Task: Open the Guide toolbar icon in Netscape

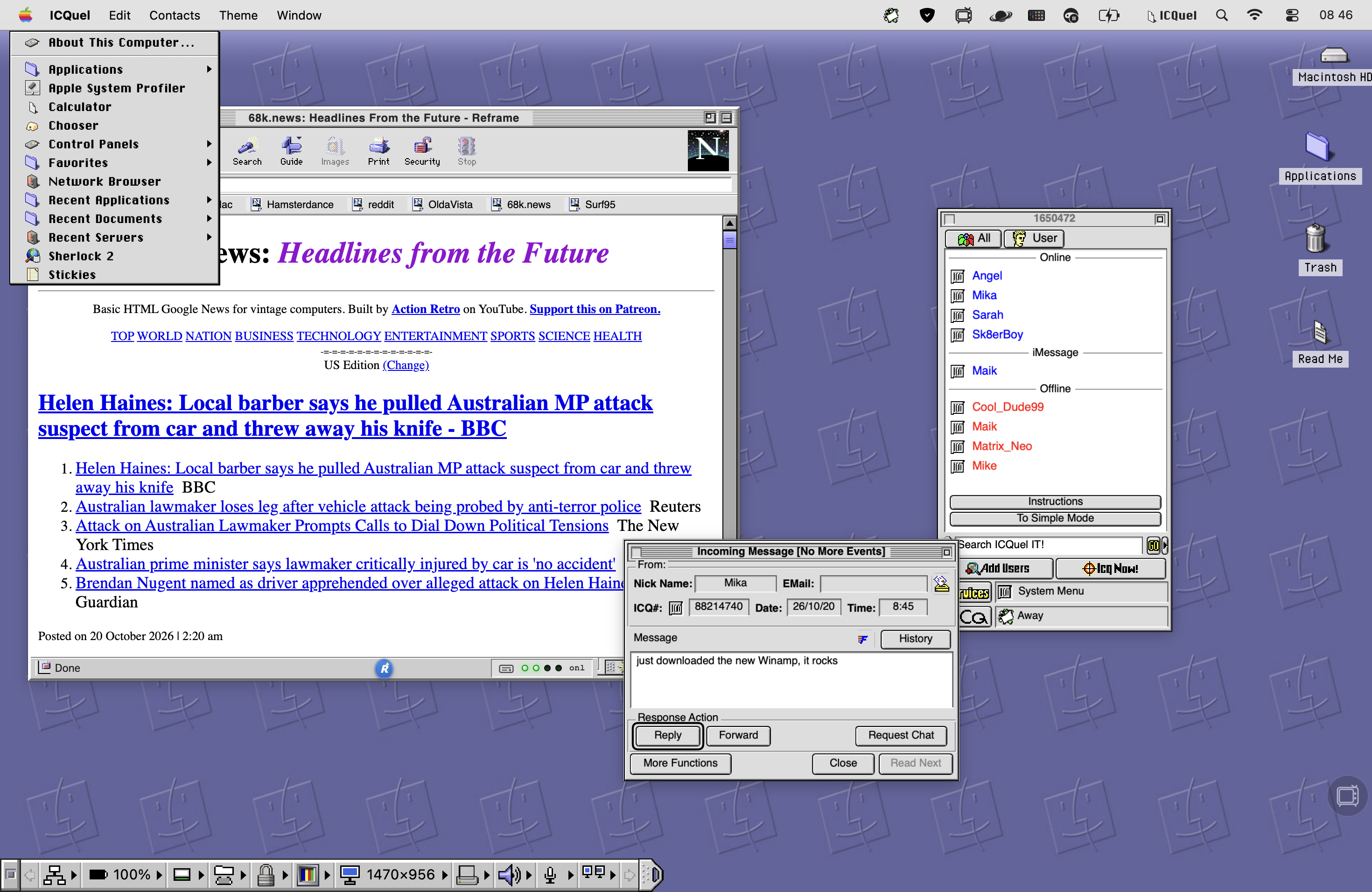Action: [291, 152]
